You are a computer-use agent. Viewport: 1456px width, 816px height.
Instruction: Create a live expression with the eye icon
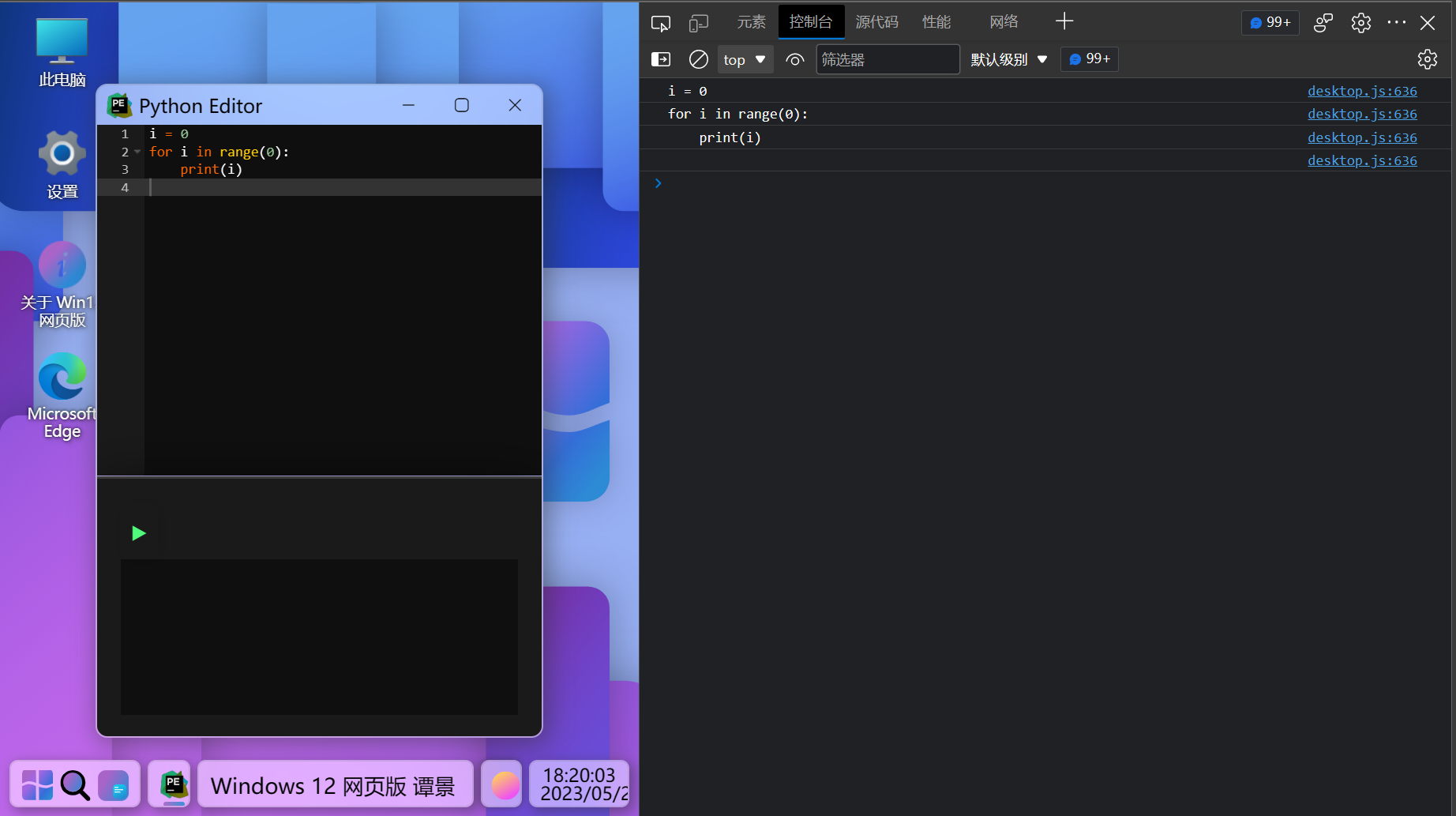(x=794, y=58)
